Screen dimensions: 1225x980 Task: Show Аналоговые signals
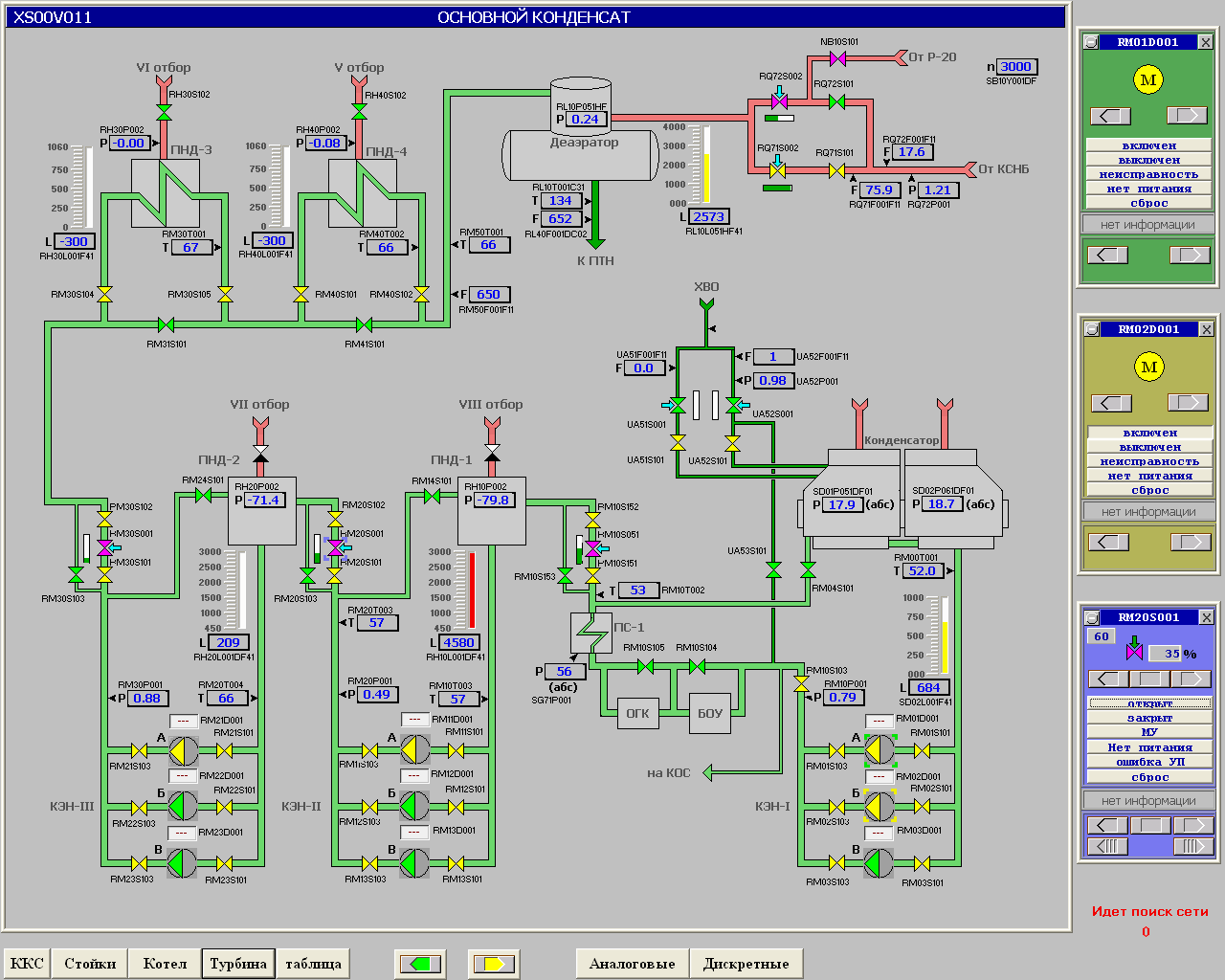[632, 964]
